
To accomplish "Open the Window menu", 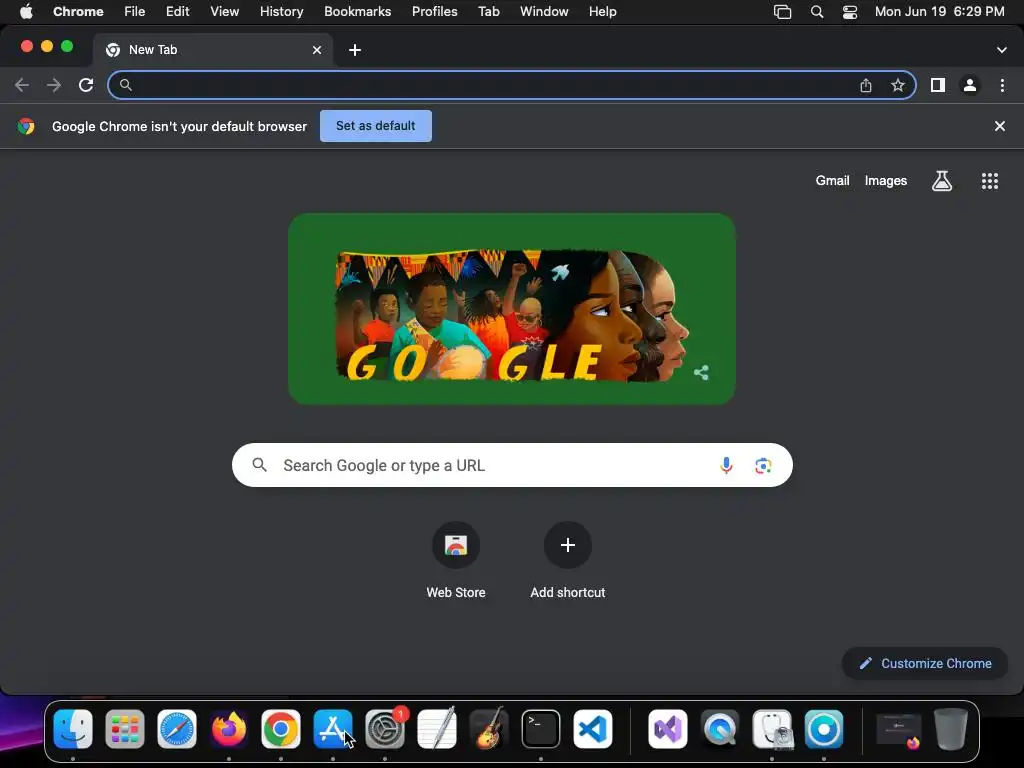I will pos(544,12).
